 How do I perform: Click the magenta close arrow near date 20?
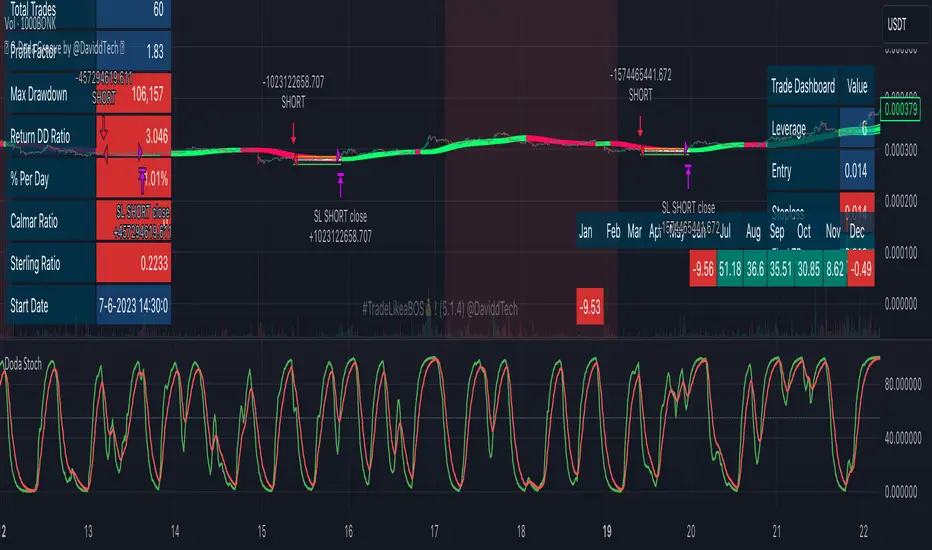click(688, 177)
